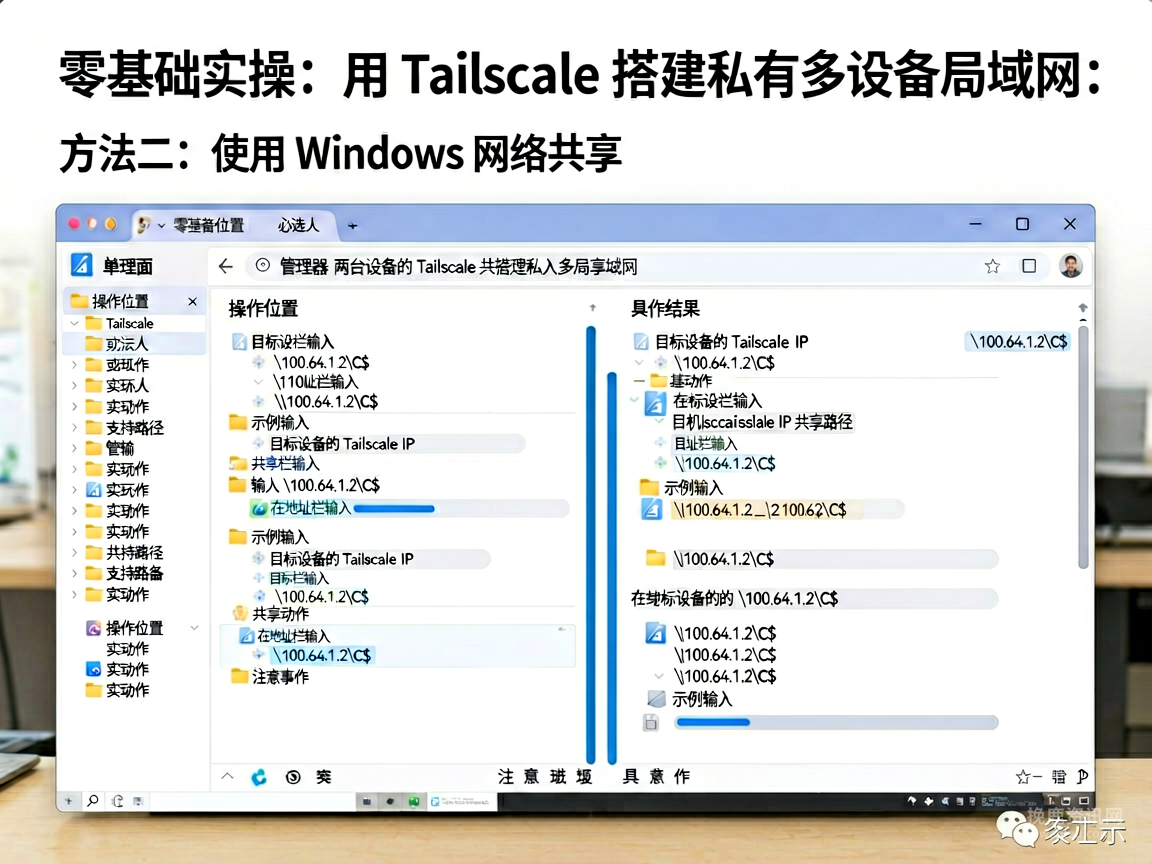Expand the 支持路径 folder chevron
The image size is (1152, 864).
pos(74,427)
